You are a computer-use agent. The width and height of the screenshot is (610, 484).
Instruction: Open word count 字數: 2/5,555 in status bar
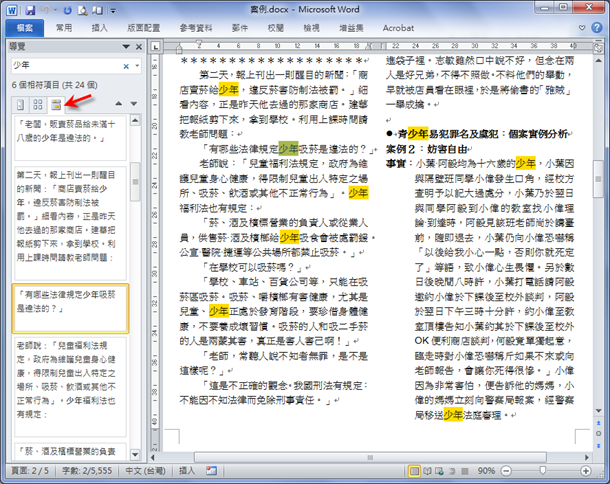(x=87, y=471)
